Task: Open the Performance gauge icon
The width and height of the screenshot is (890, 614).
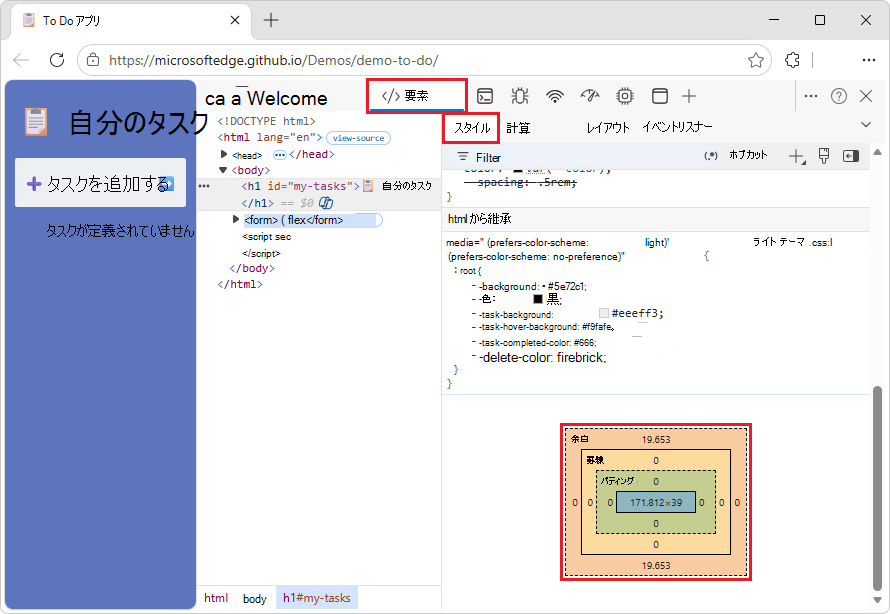Action: (x=590, y=96)
